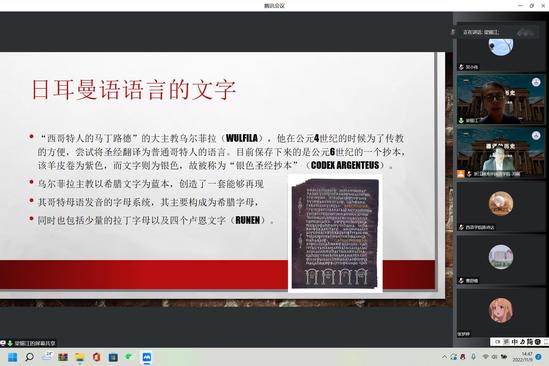Open the weather widget on the taskbar
The image size is (549, 366).
pos(47,357)
